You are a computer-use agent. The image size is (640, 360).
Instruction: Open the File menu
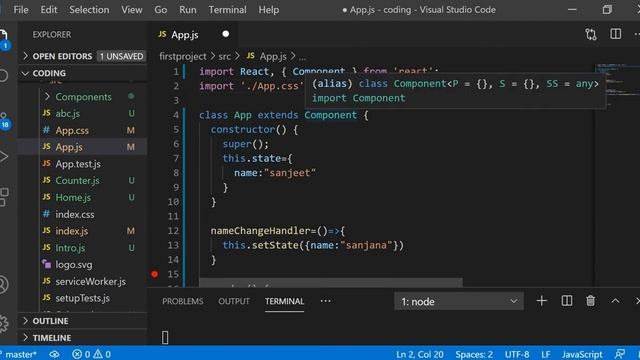pos(21,10)
